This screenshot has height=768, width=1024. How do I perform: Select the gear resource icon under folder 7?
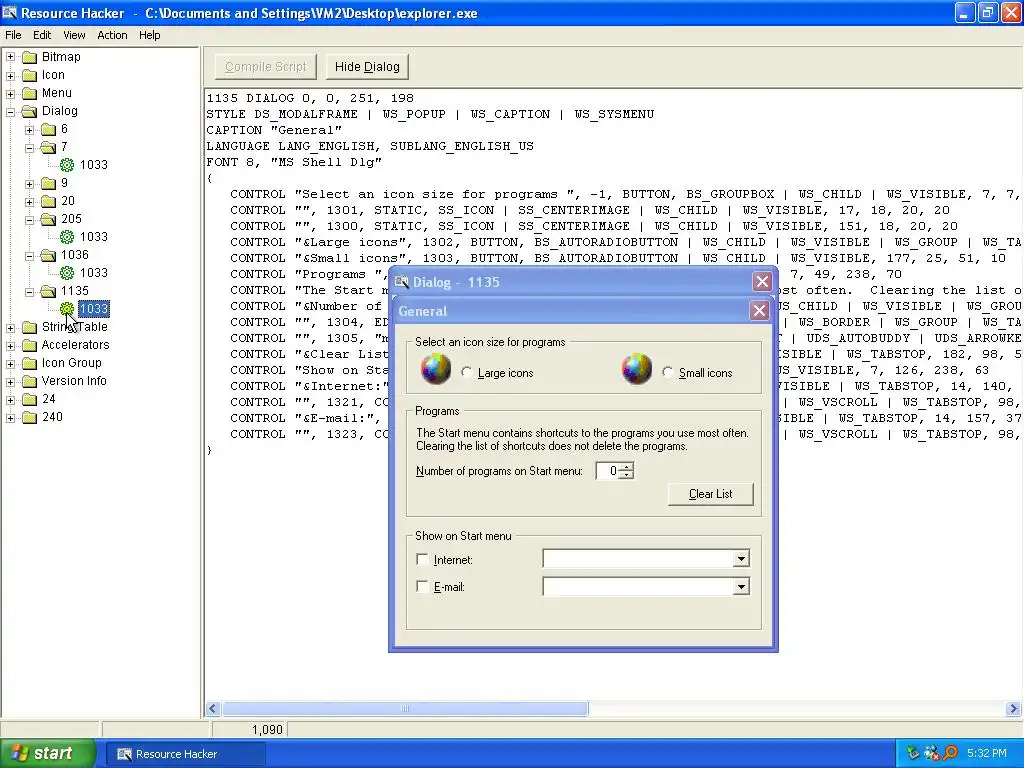(67, 165)
